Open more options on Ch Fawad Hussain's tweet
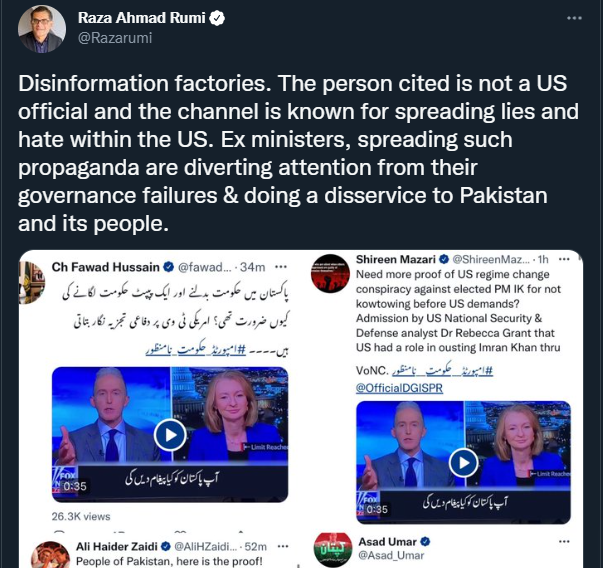This screenshot has width=603, height=568. coord(281,267)
